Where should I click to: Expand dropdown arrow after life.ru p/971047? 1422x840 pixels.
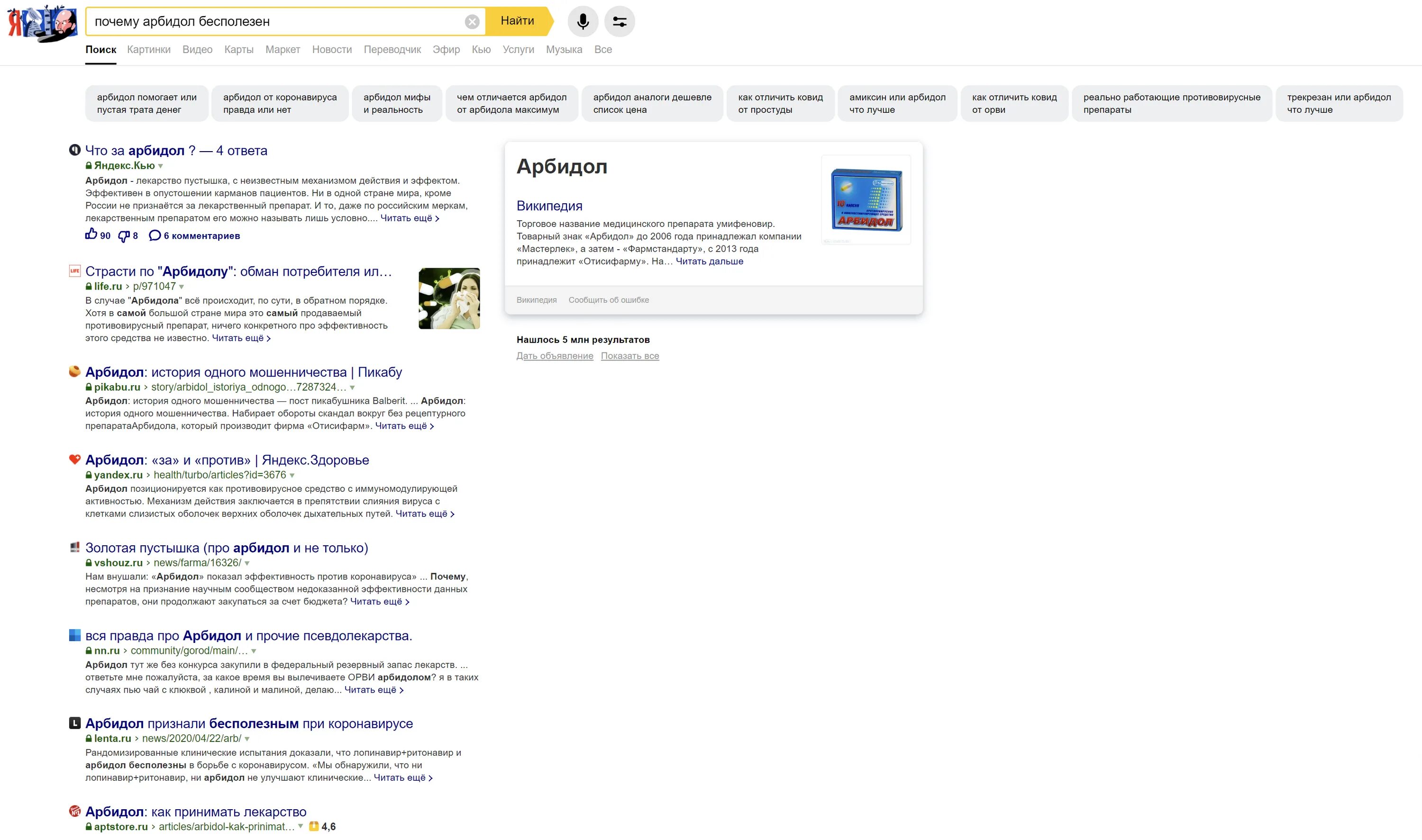(181, 287)
